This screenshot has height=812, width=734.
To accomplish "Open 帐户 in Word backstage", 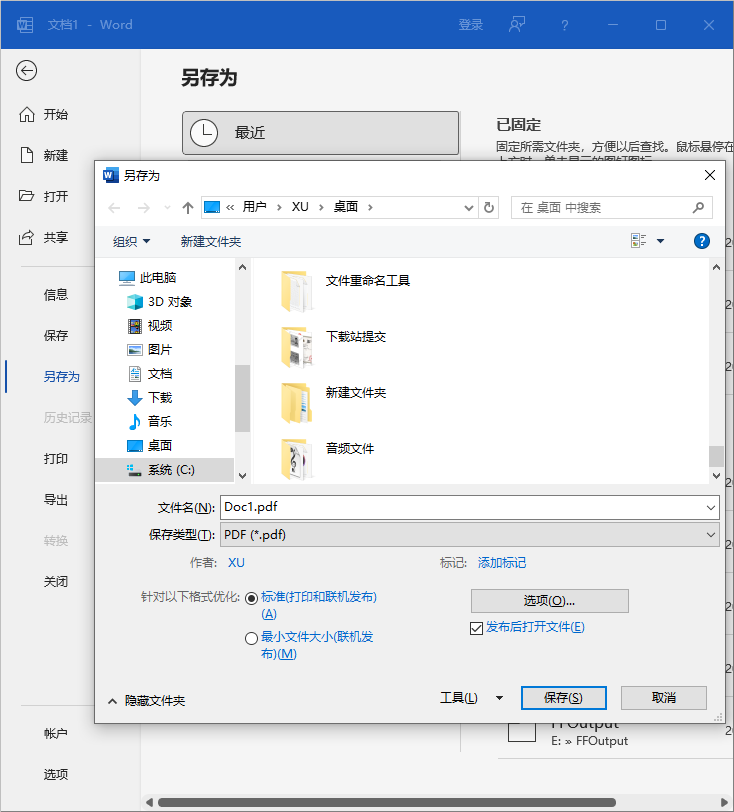I will point(56,733).
